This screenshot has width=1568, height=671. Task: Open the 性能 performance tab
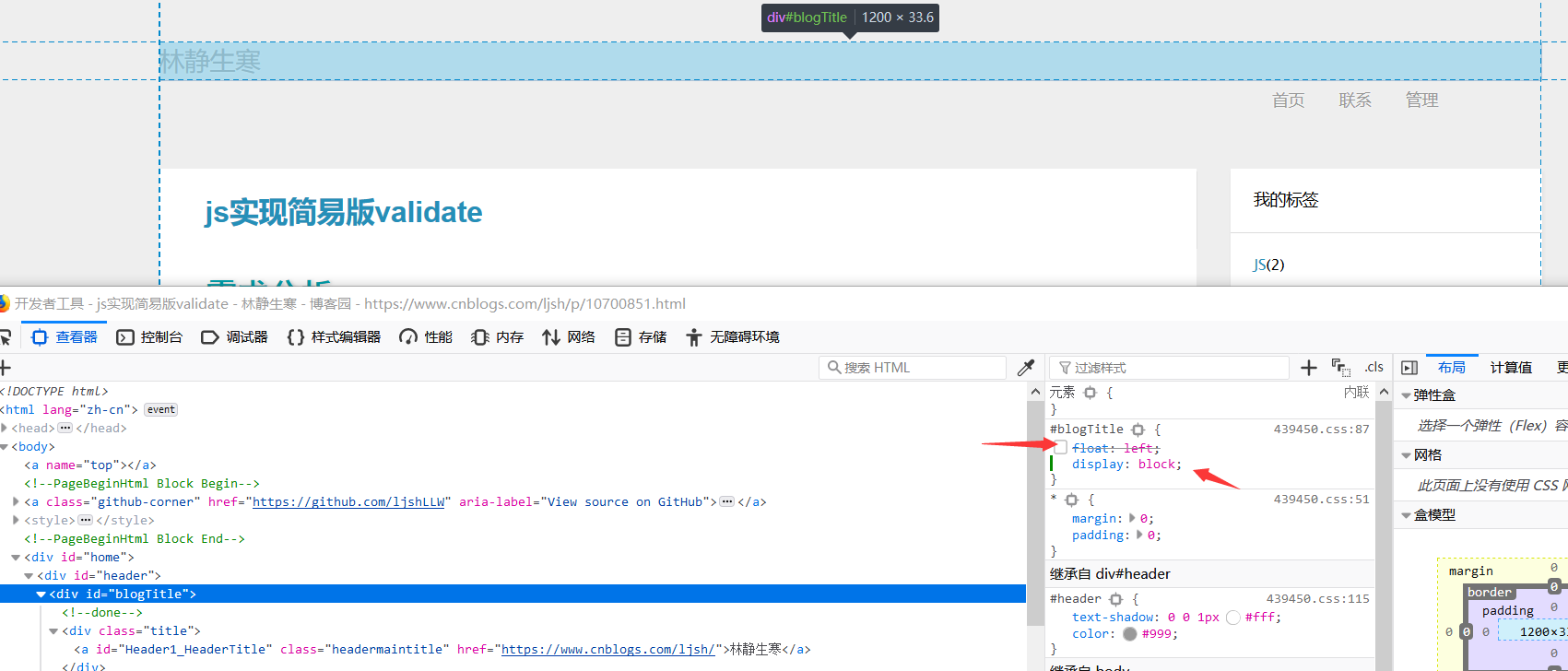tap(426, 337)
